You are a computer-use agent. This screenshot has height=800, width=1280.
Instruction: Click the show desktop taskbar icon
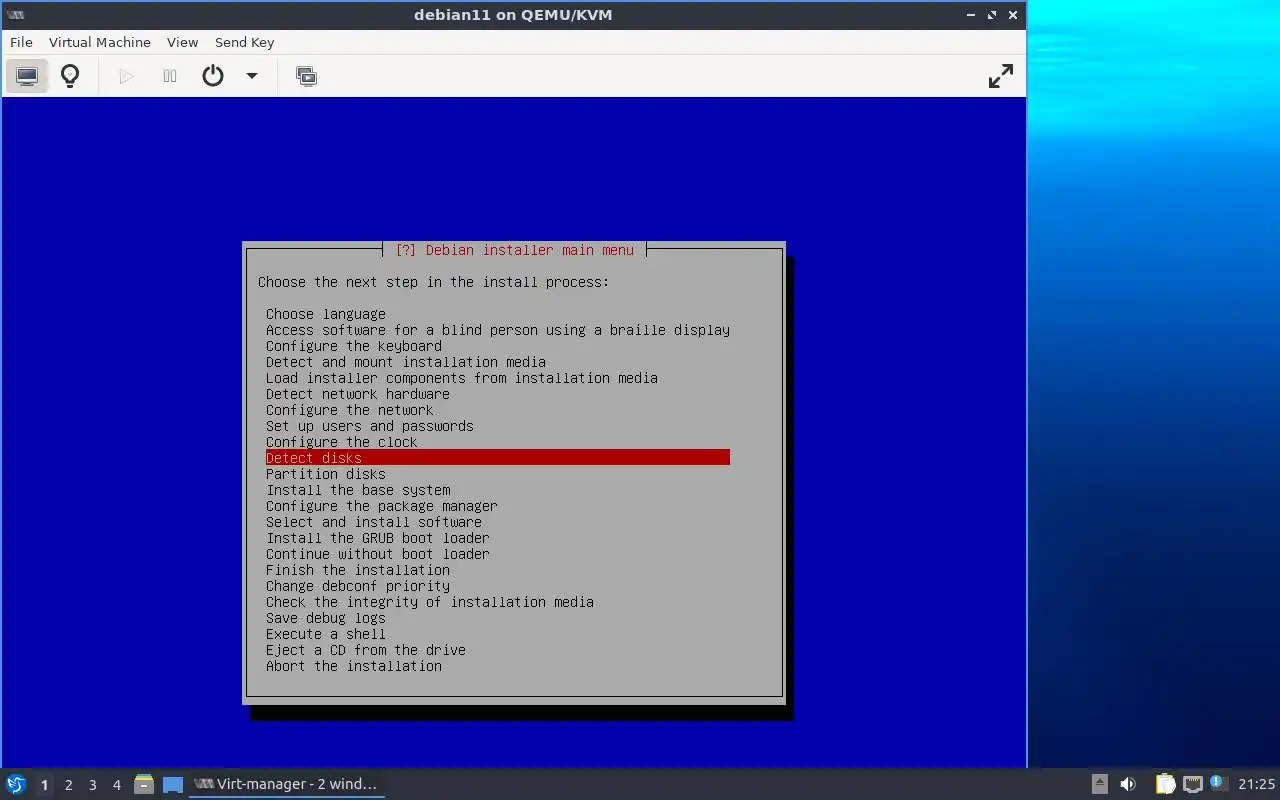172,785
